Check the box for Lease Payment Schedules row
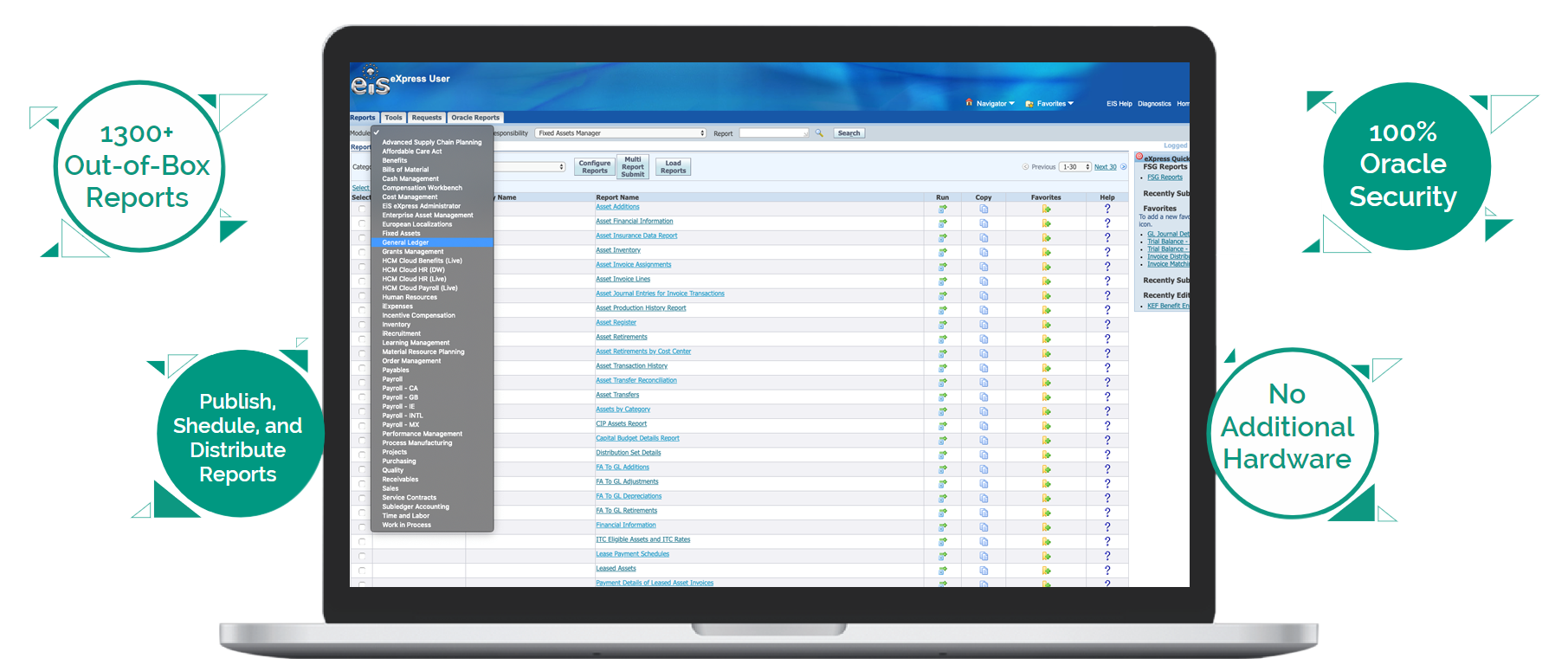Image resolution: width=1568 pixels, height=671 pixels. point(362,556)
